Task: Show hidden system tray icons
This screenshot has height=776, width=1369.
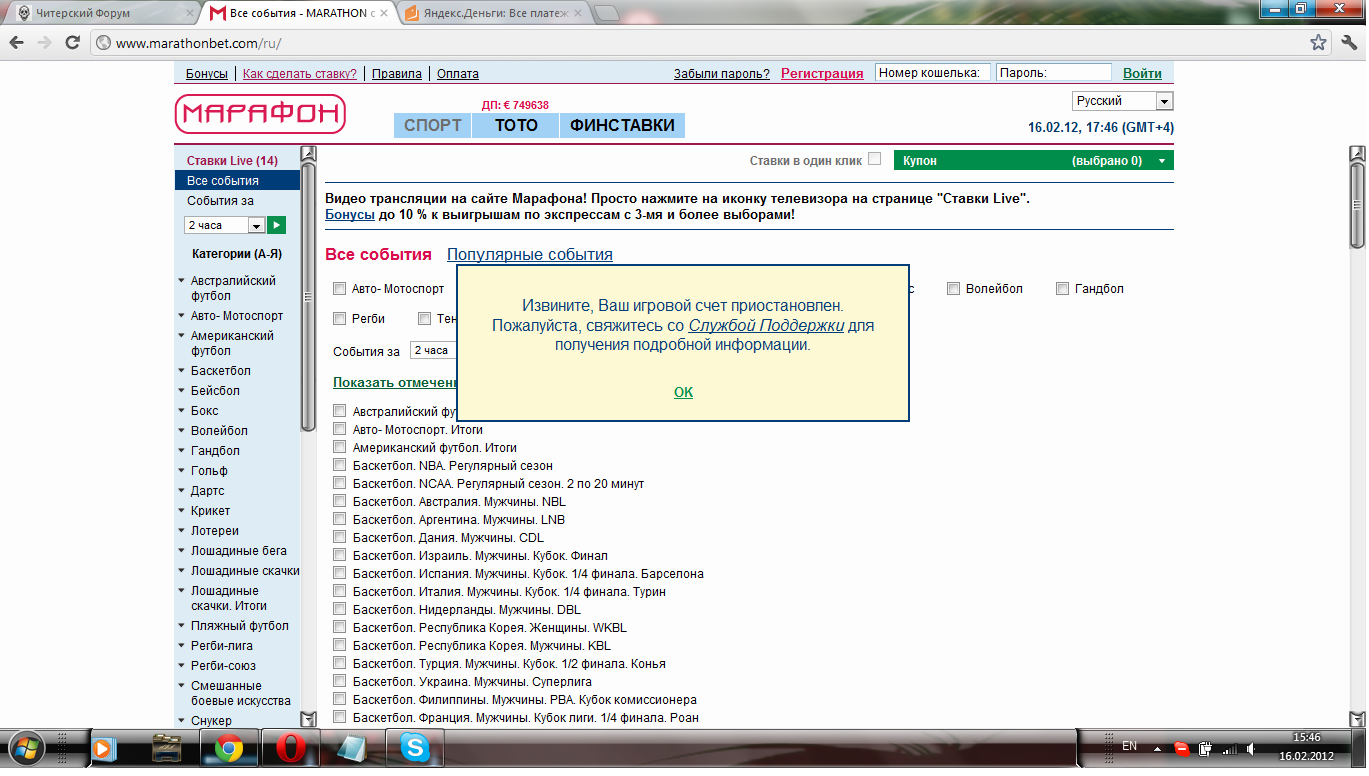Action: pyautogui.click(x=1157, y=748)
